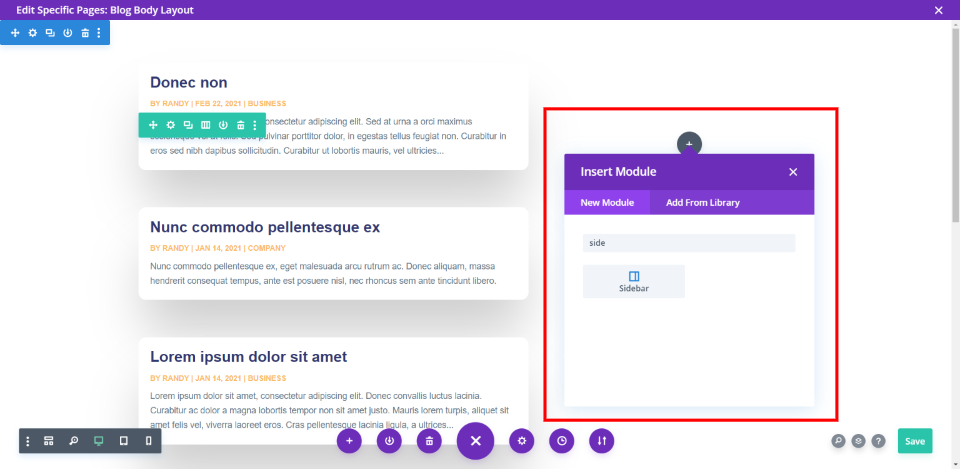Viewport: 960px width, 469px height.
Task: Click the blue section move icon
Action: click(x=15, y=32)
